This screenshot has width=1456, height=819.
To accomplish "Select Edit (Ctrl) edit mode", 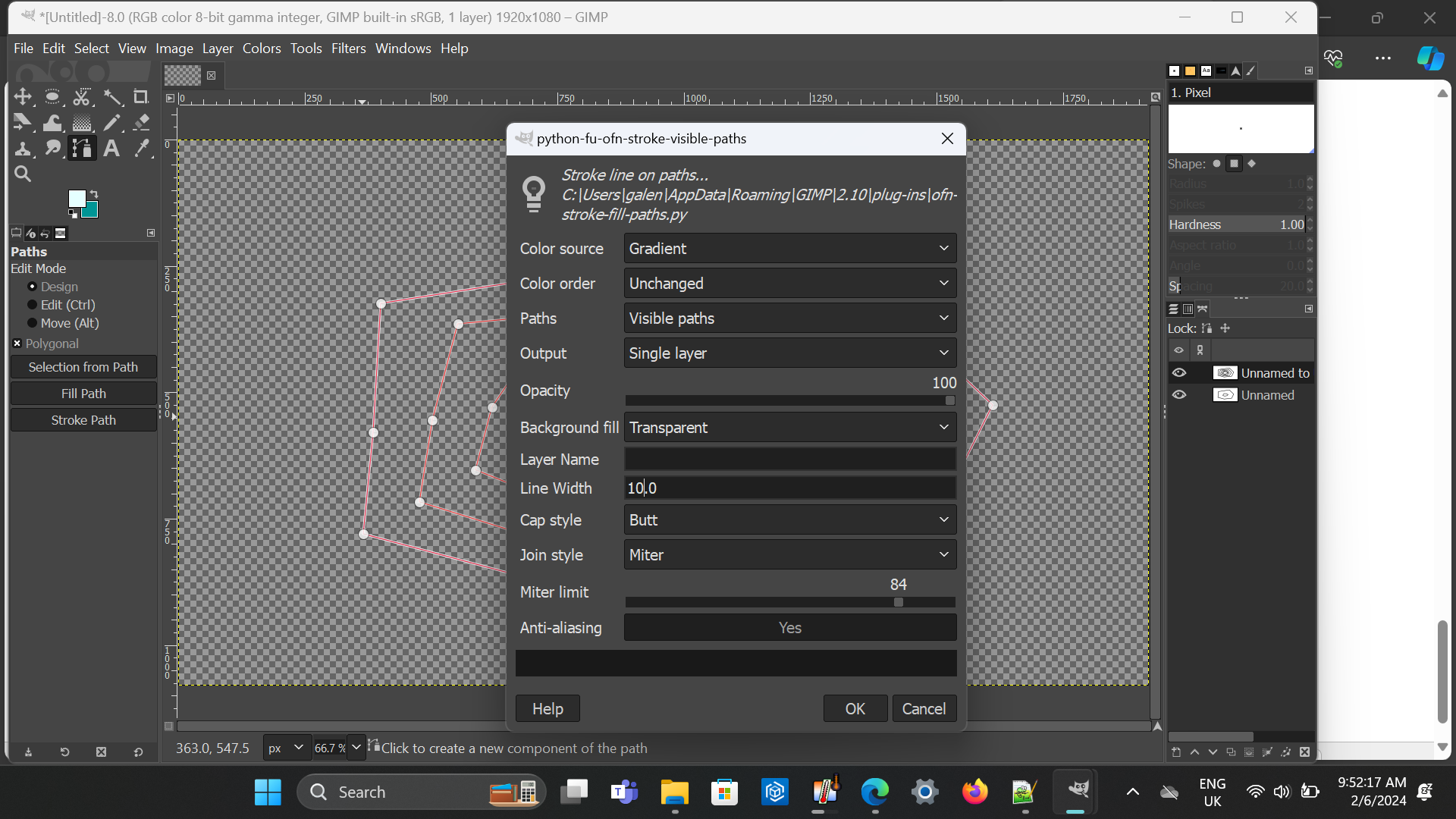I will tap(33, 305).
